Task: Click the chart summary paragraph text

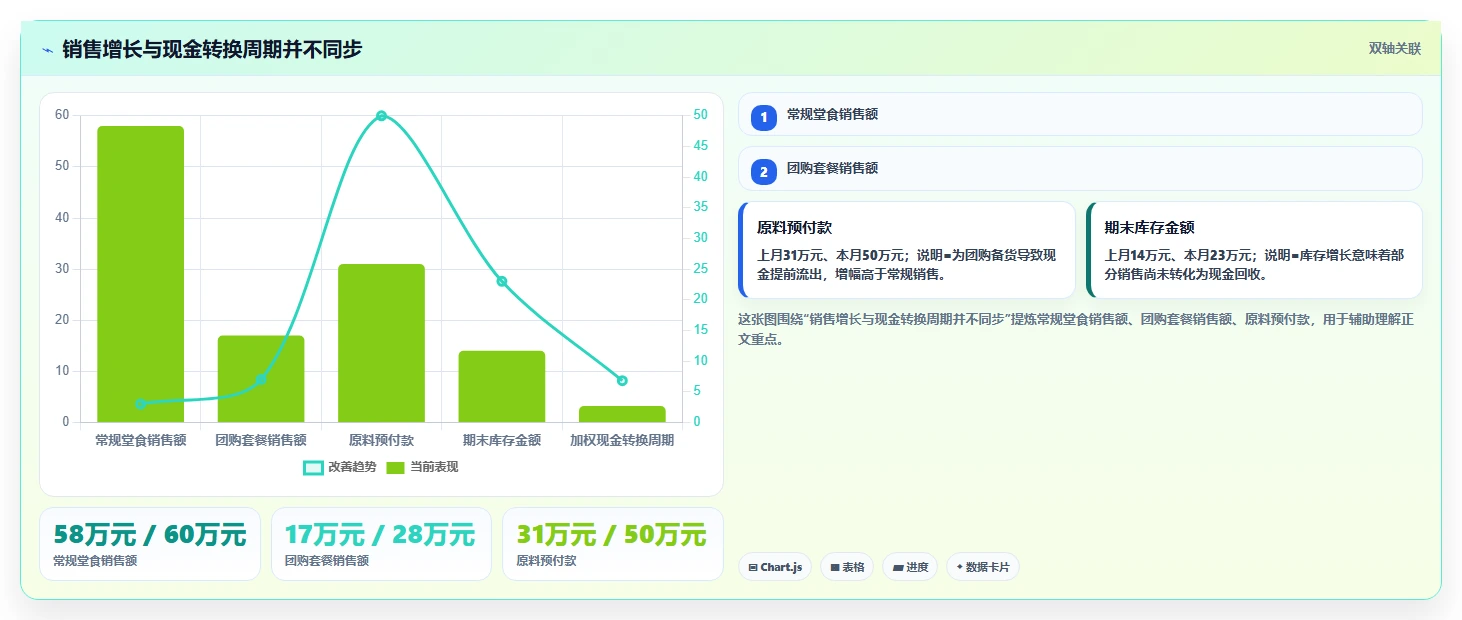Action: pos(1076,329)
